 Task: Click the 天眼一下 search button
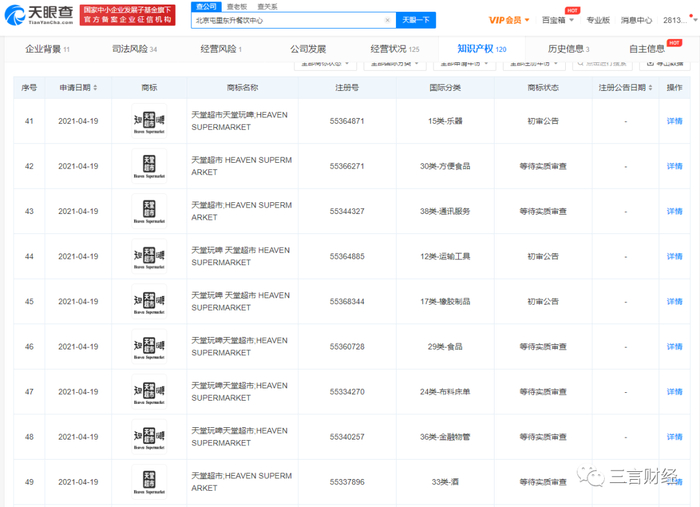[417, 20]
